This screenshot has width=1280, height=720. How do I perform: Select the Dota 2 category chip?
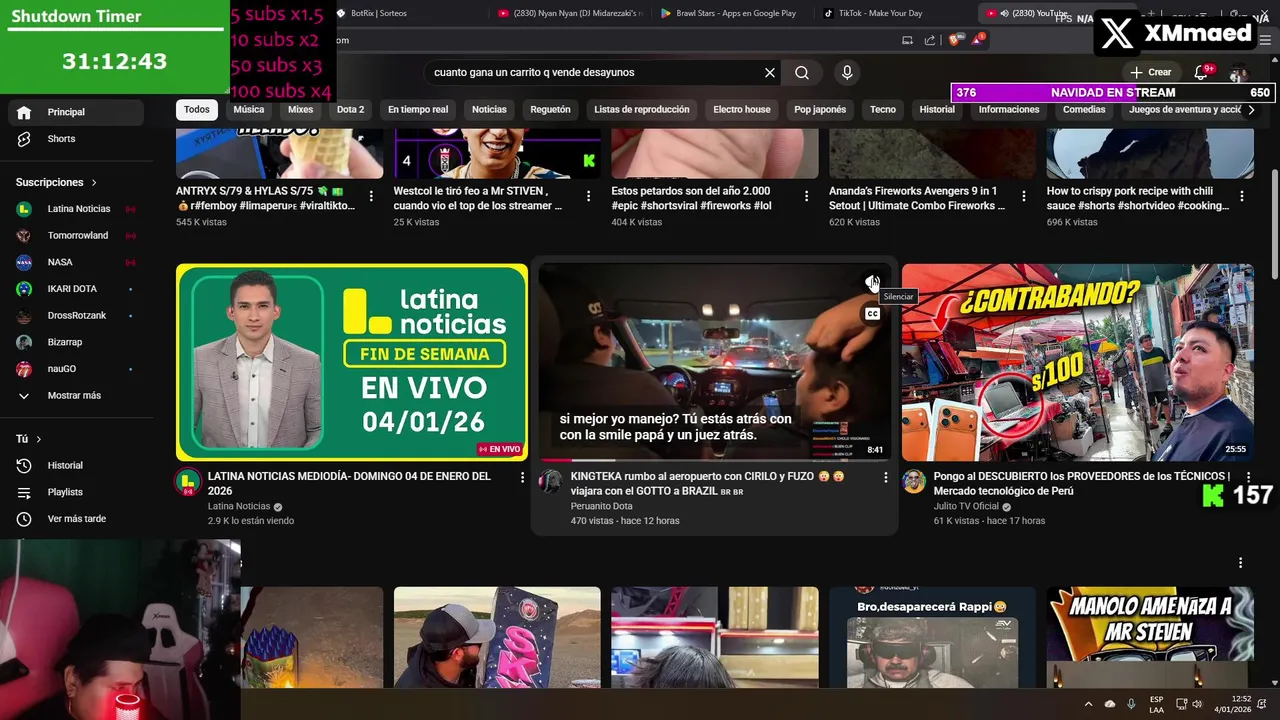point(350,110)
